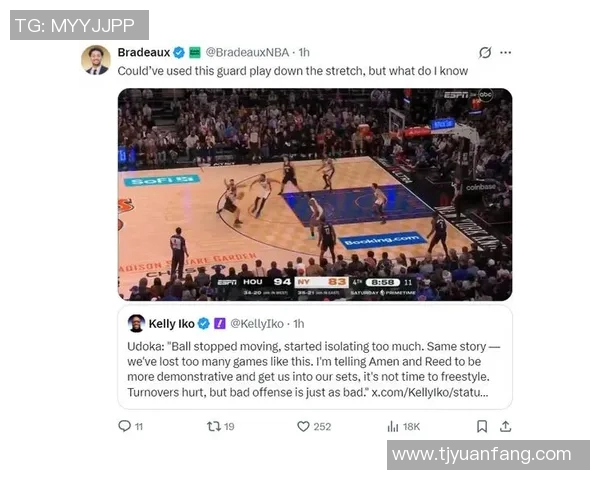Reply using the comment icon with 11
This screenshot has width=600, height=480.
pos(130,426)
